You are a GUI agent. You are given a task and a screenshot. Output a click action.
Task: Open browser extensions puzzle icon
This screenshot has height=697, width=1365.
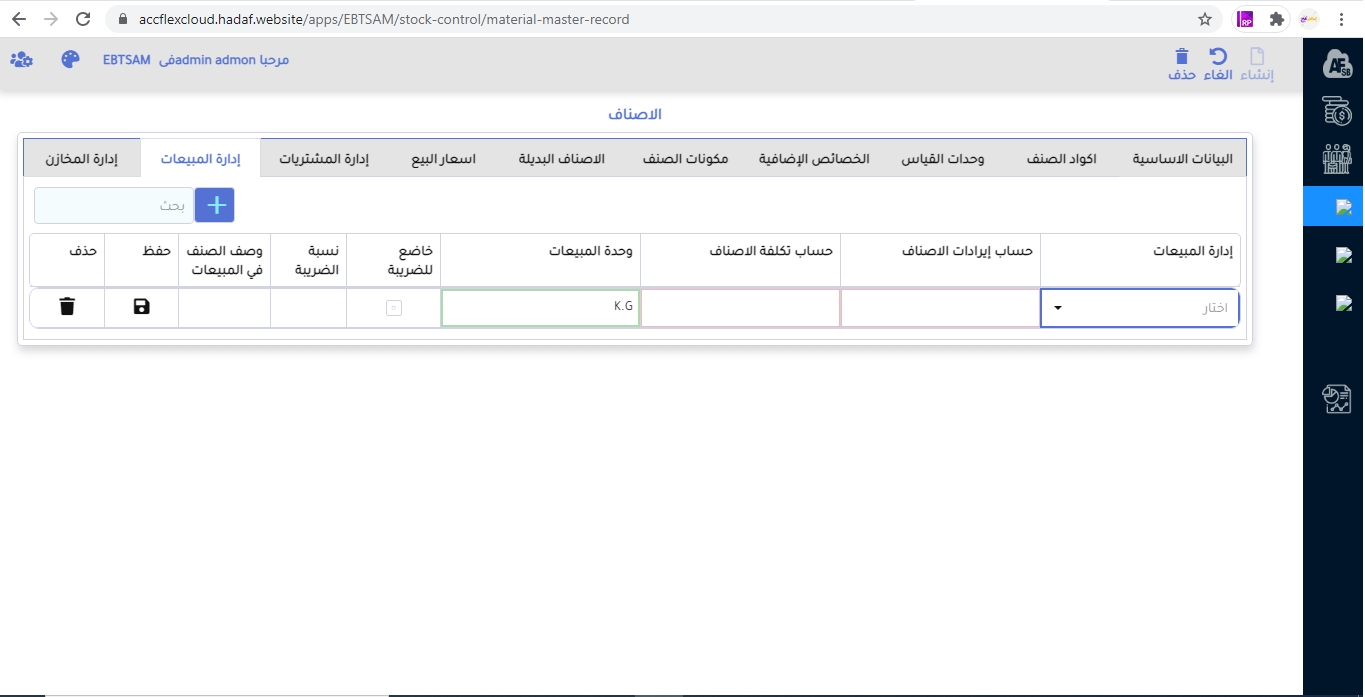pos(1276,19)
